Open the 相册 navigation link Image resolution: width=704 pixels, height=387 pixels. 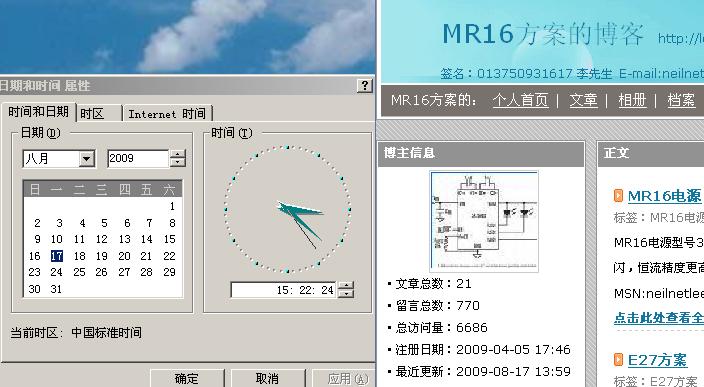(632, 100)
